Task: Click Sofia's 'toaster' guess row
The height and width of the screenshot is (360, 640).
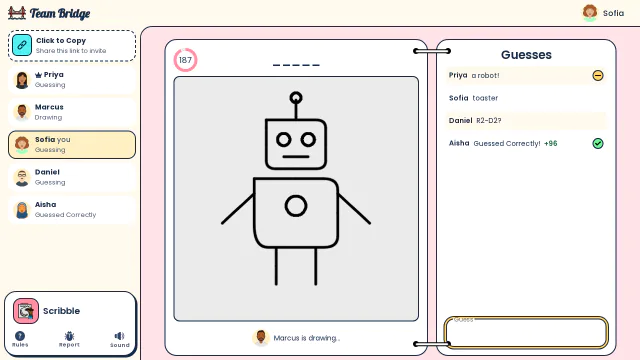Action: [526, 98]
